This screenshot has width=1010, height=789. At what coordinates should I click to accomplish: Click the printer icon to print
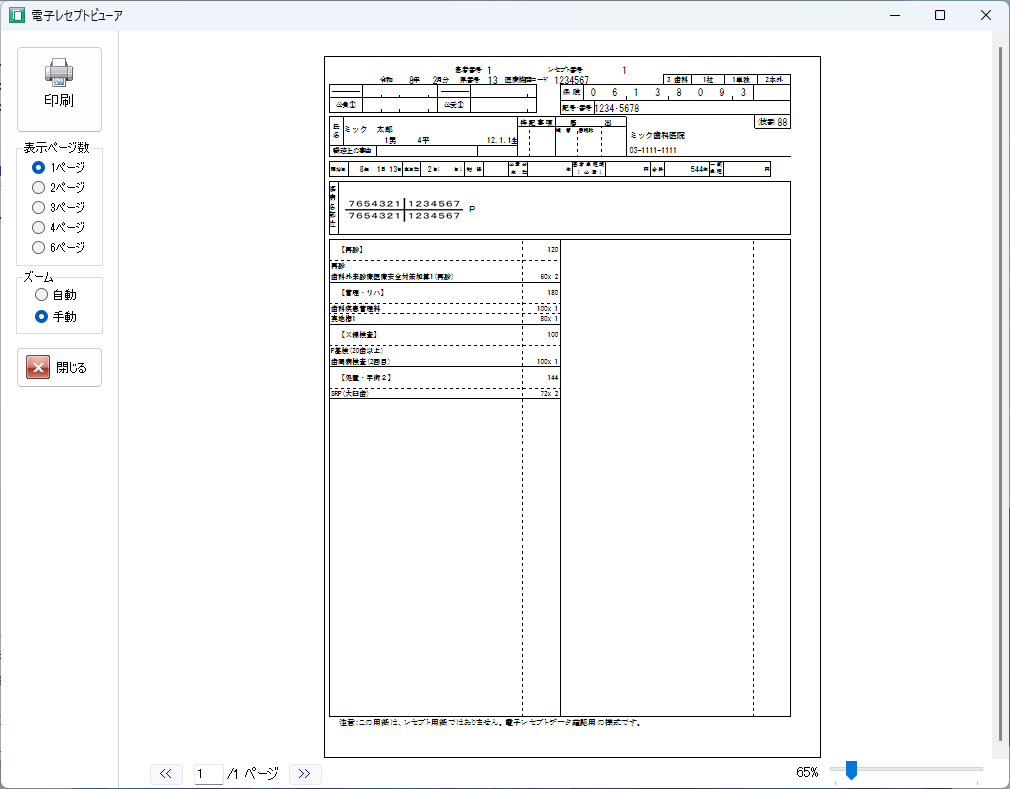point(59,72)
